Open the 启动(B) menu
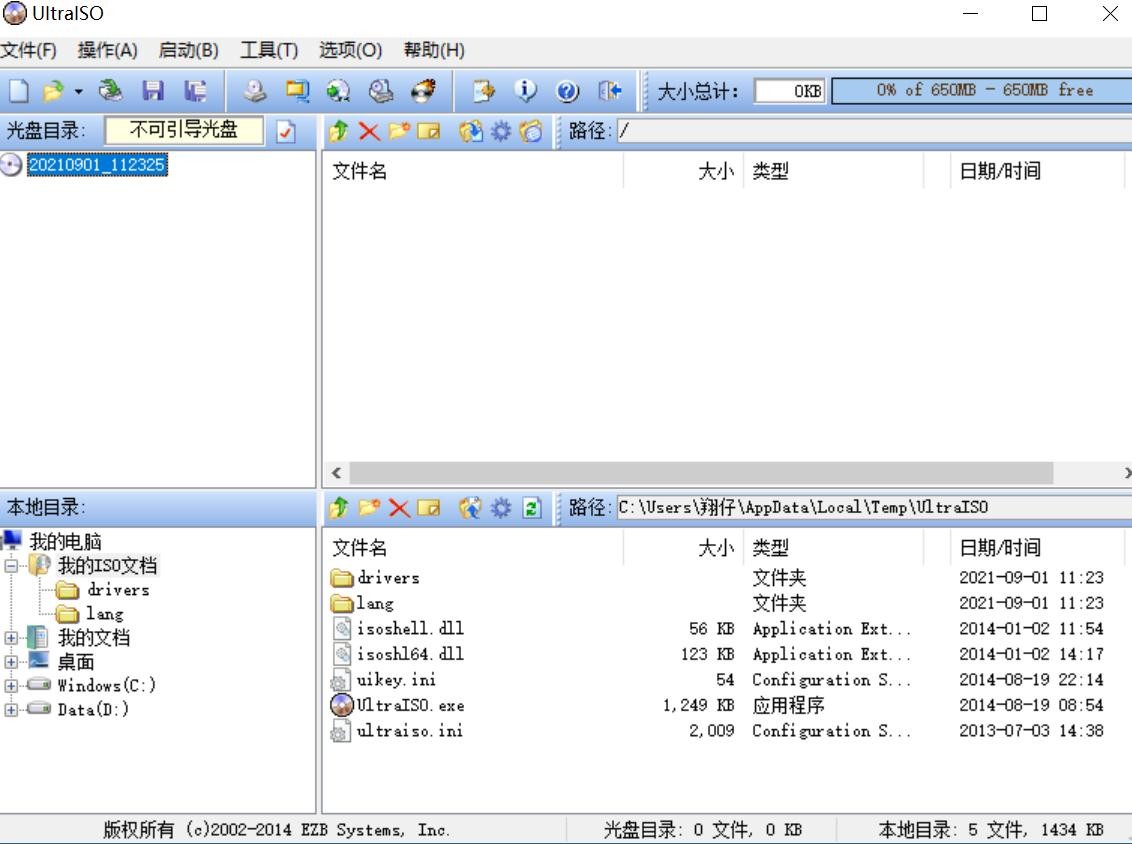The height and width of the screenshot is (844, 1132). pos(188,50)
